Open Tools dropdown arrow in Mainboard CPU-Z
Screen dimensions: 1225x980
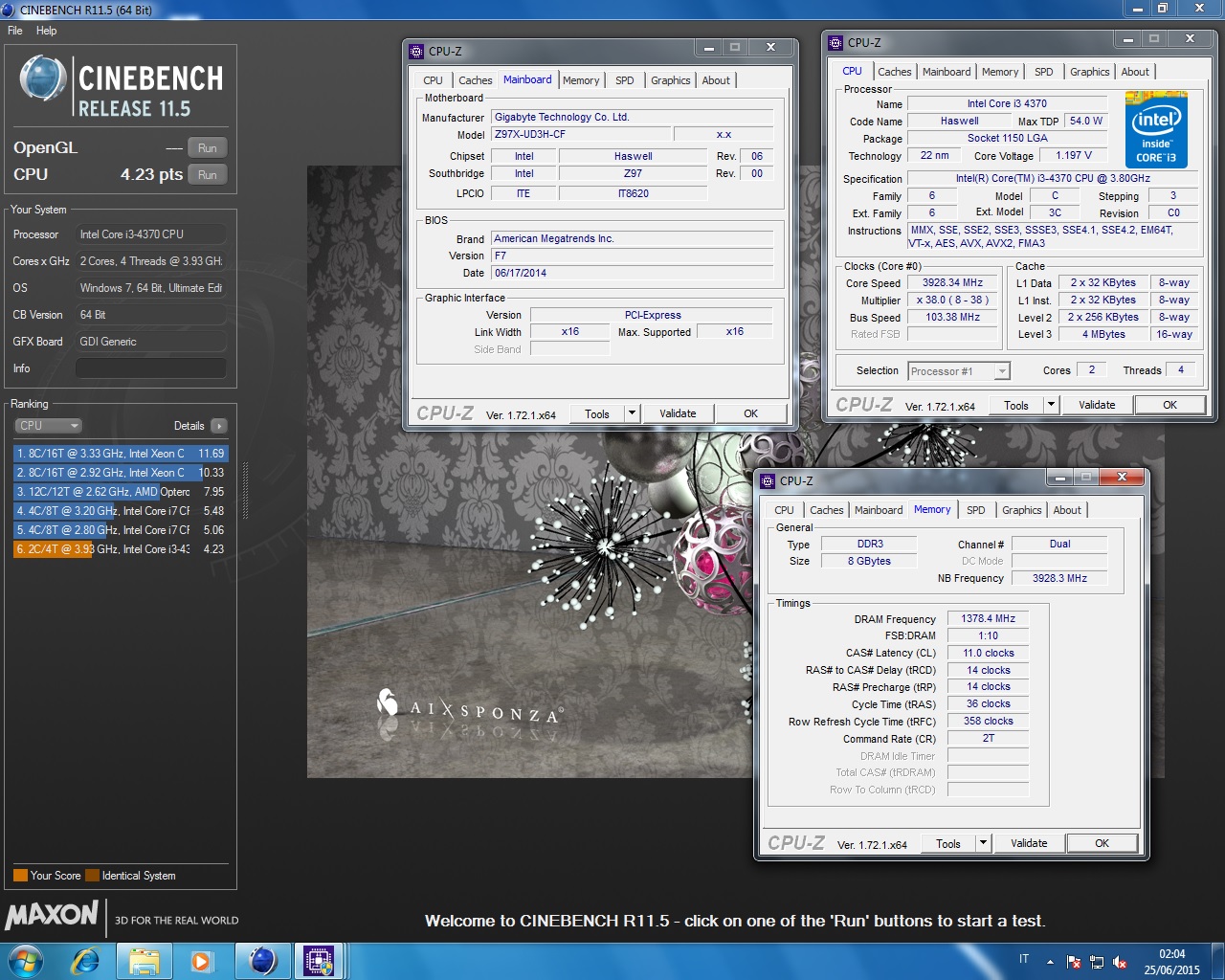[x=632, y=413]
